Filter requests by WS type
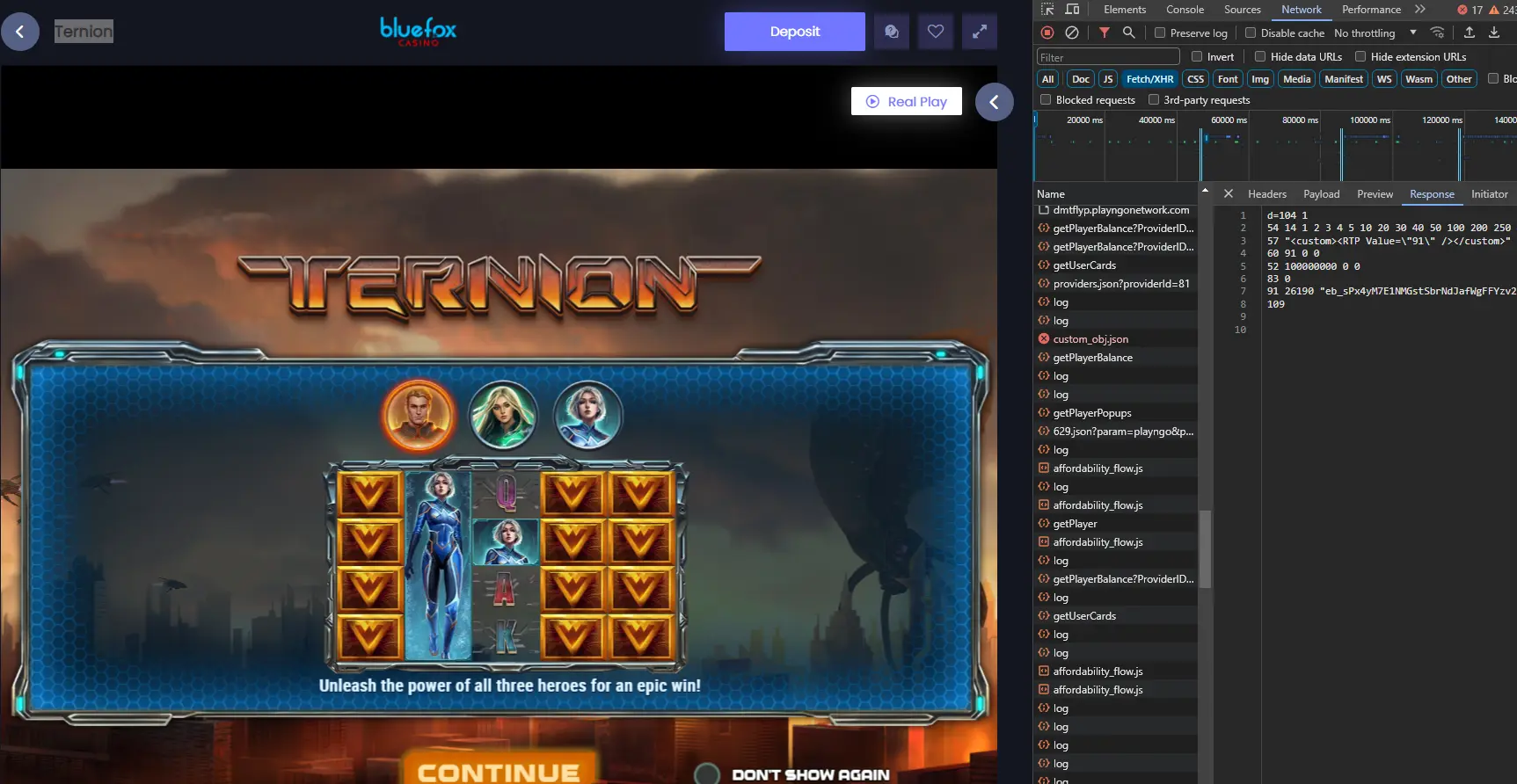The height and width of the screenshot is (784, 1517). [1384, 79]
